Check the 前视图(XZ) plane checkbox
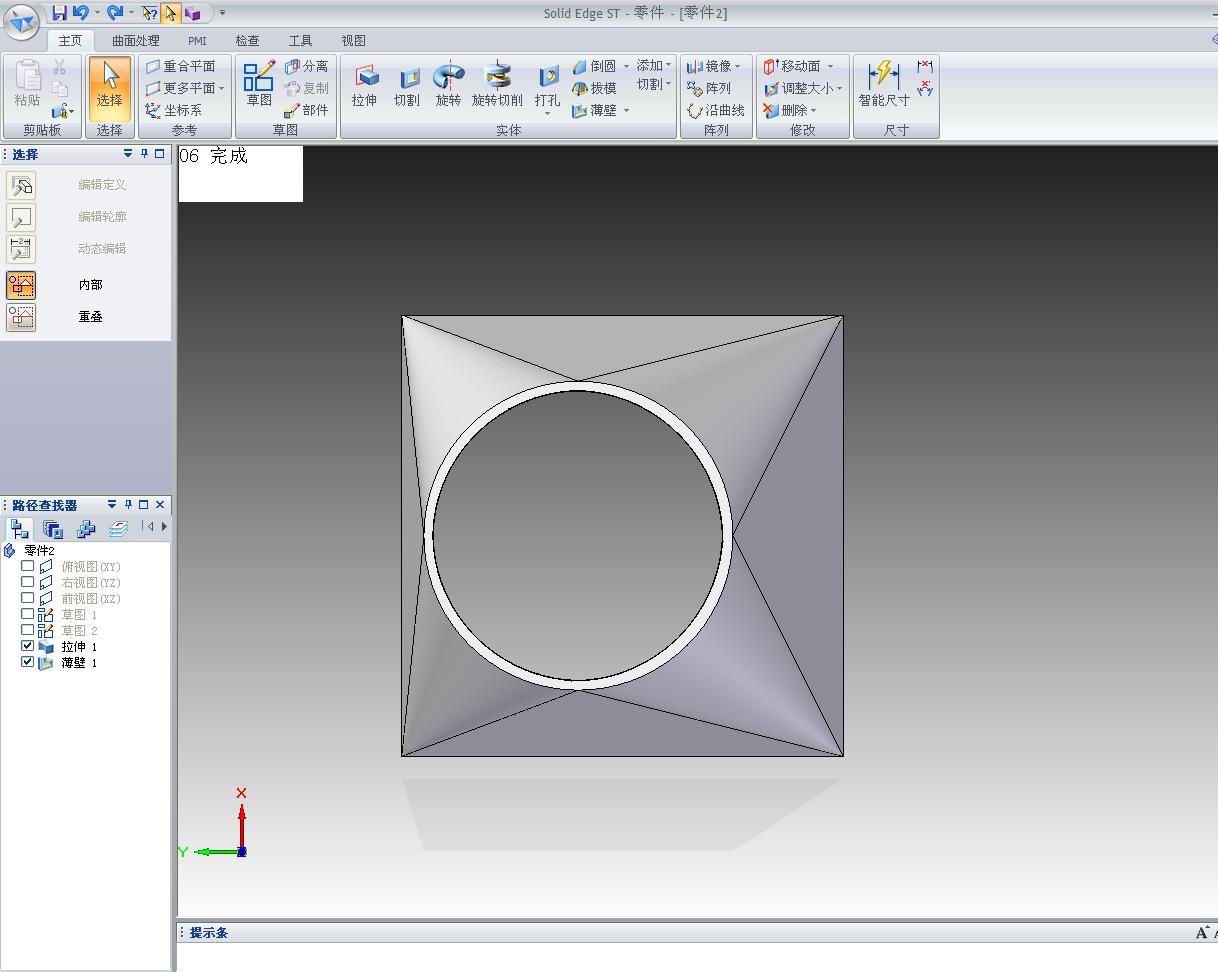Viewport: 1218px width, 972px height. pos(28,598)
